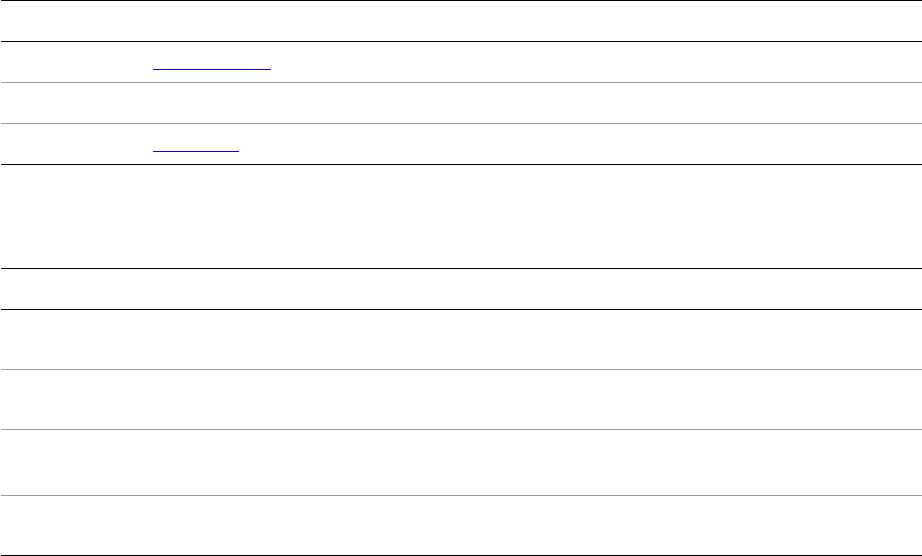Click the blank area between the two tables
This screenshot has height=556, width=922.
click(x=460, y=215)
